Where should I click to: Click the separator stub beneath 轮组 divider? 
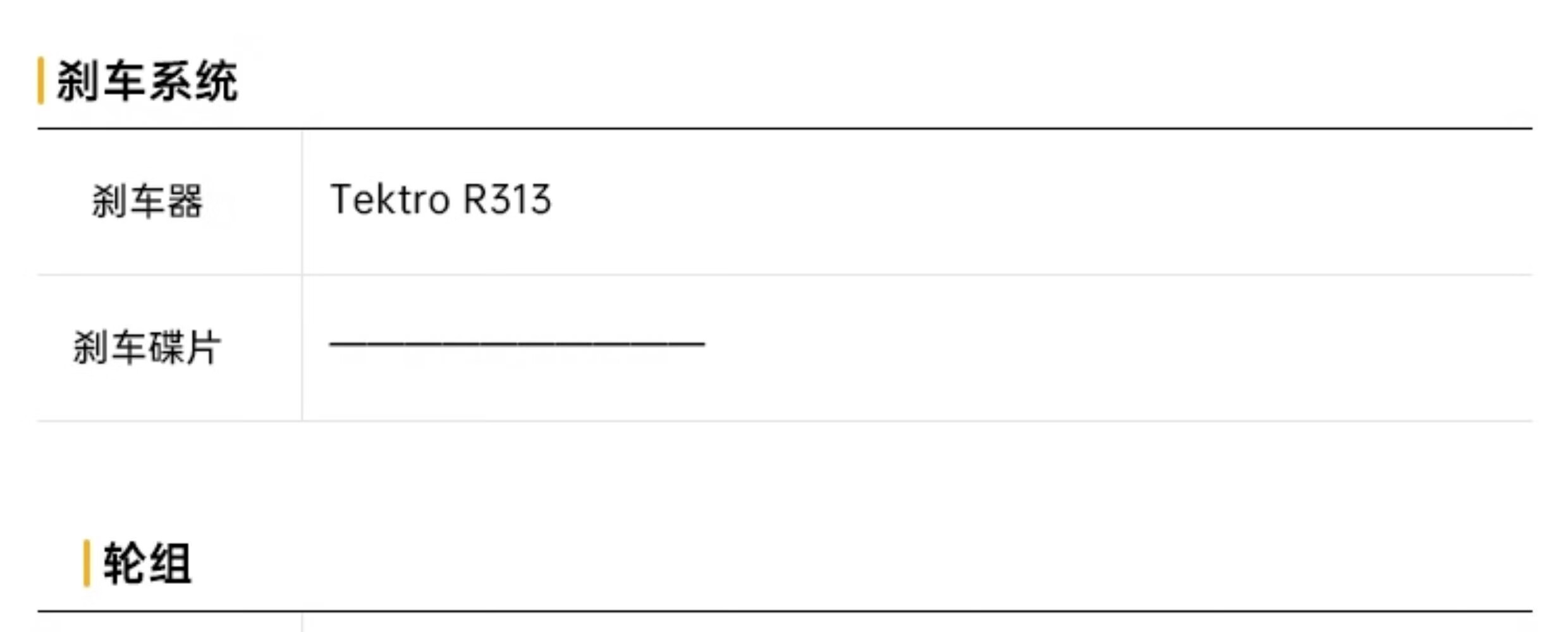click(302, 623)
